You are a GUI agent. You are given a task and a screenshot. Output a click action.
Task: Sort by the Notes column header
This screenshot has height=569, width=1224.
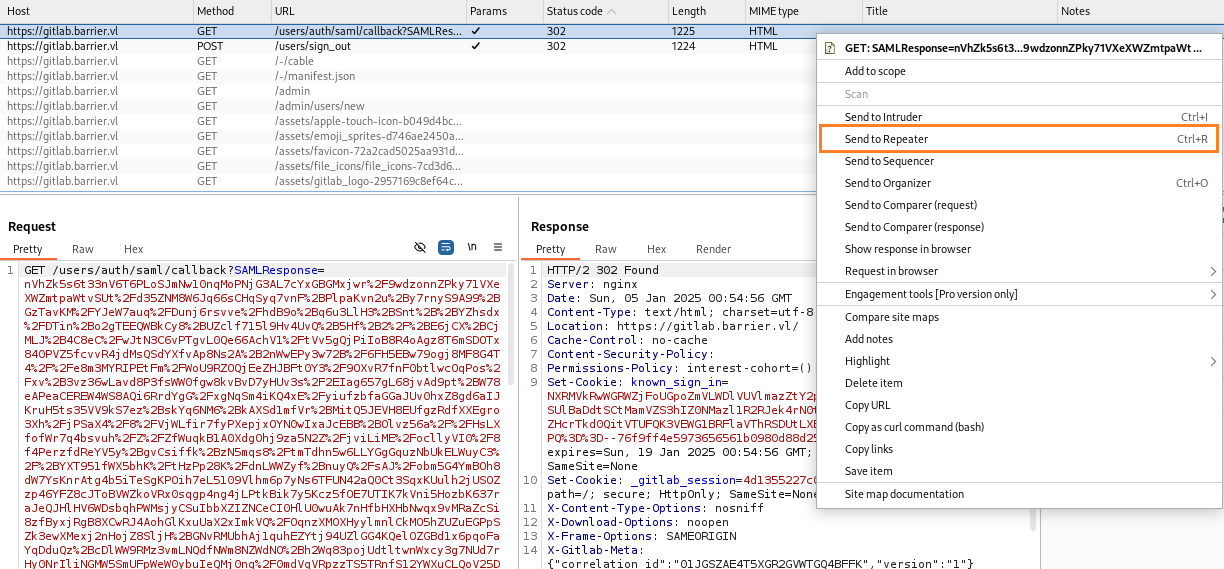[x=1140, y=11]
